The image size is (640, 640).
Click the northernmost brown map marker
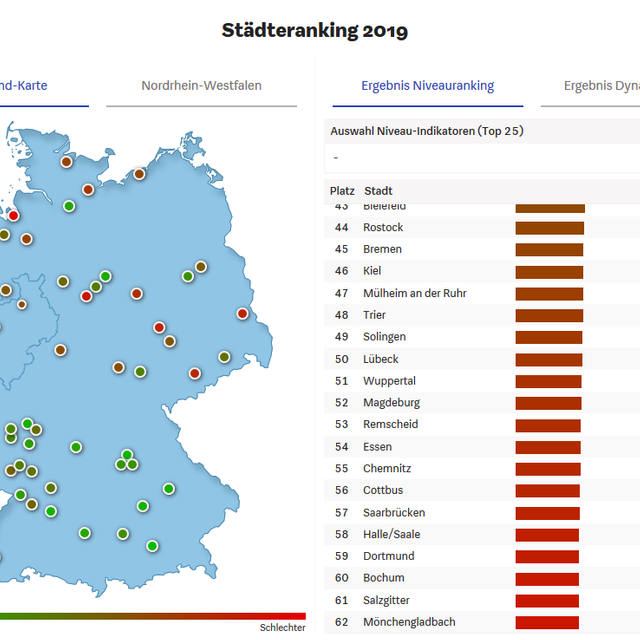(67, 161)
